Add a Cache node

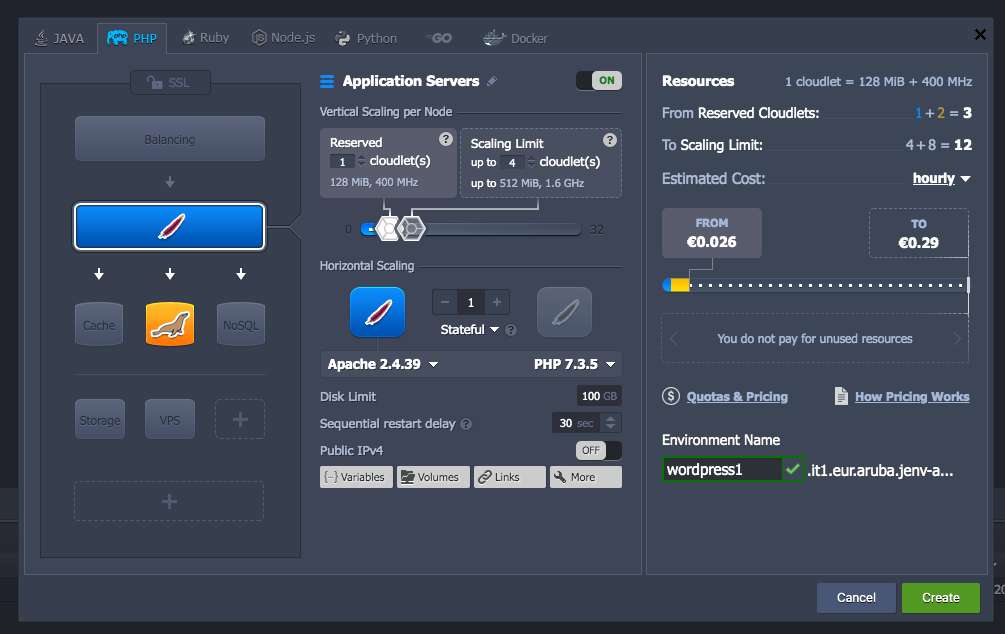pos(98,323)
